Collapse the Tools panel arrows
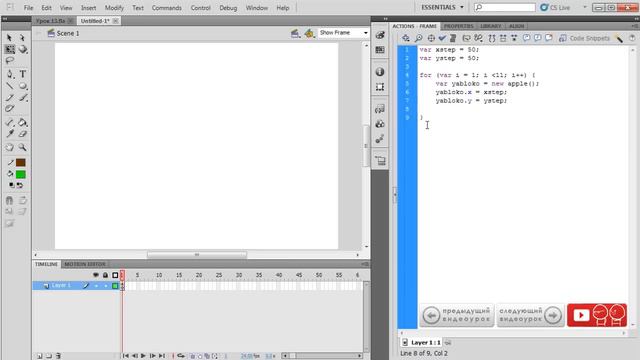 click(x=5, y=19)
